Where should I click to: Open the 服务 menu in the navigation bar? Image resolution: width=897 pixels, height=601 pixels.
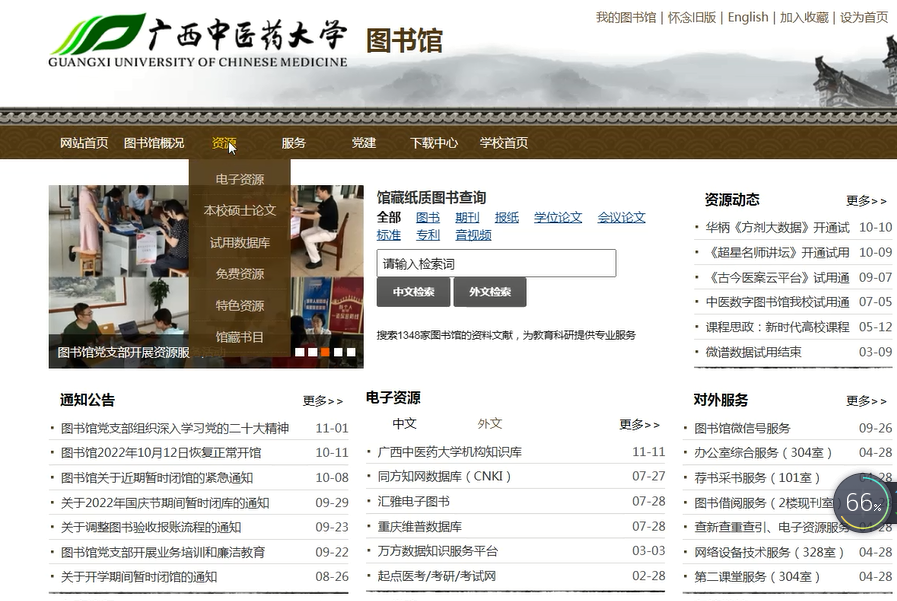tap(292, 143)
